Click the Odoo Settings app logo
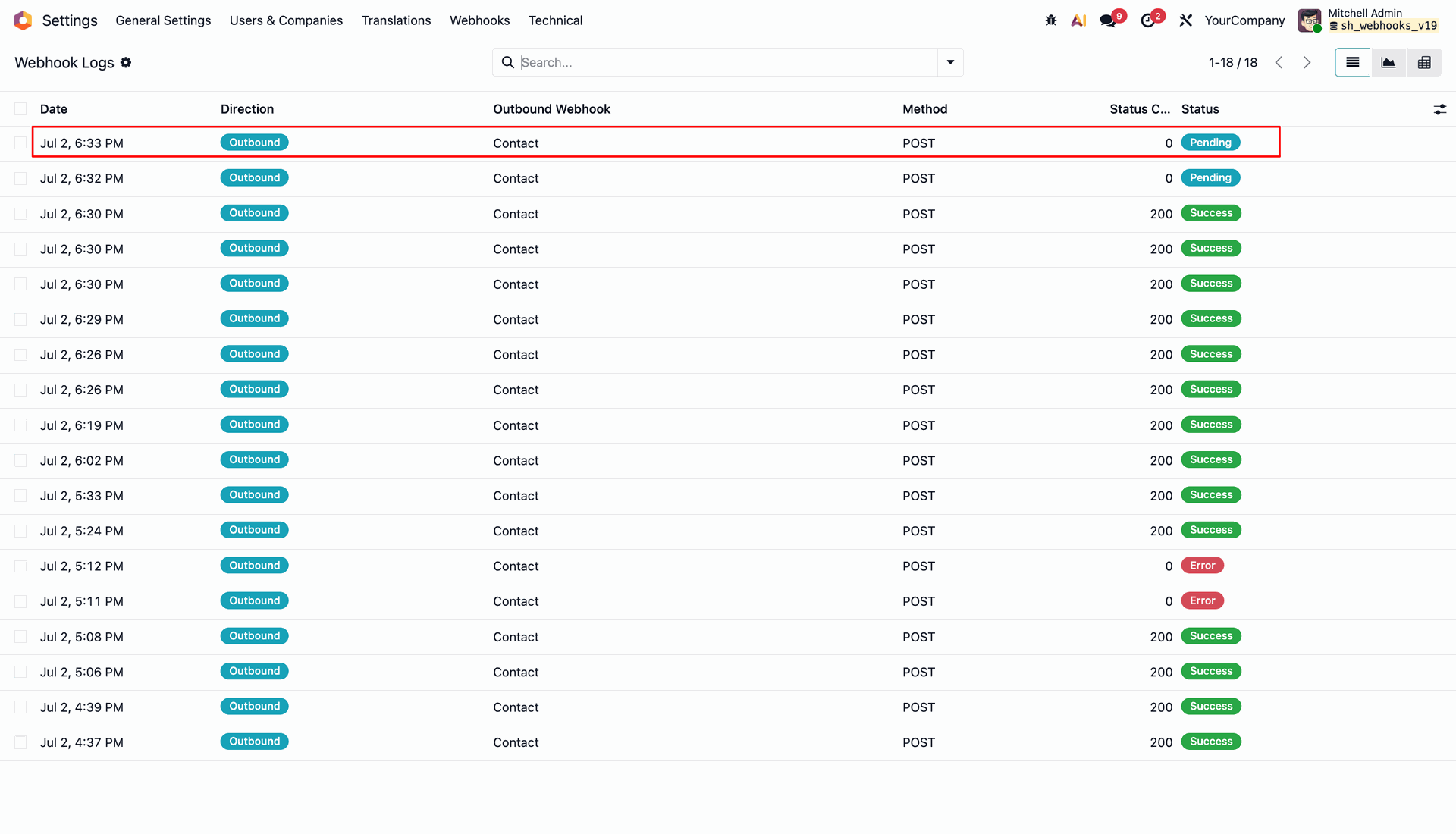This screenshot has height=834, width=1456. click(23, 20)
